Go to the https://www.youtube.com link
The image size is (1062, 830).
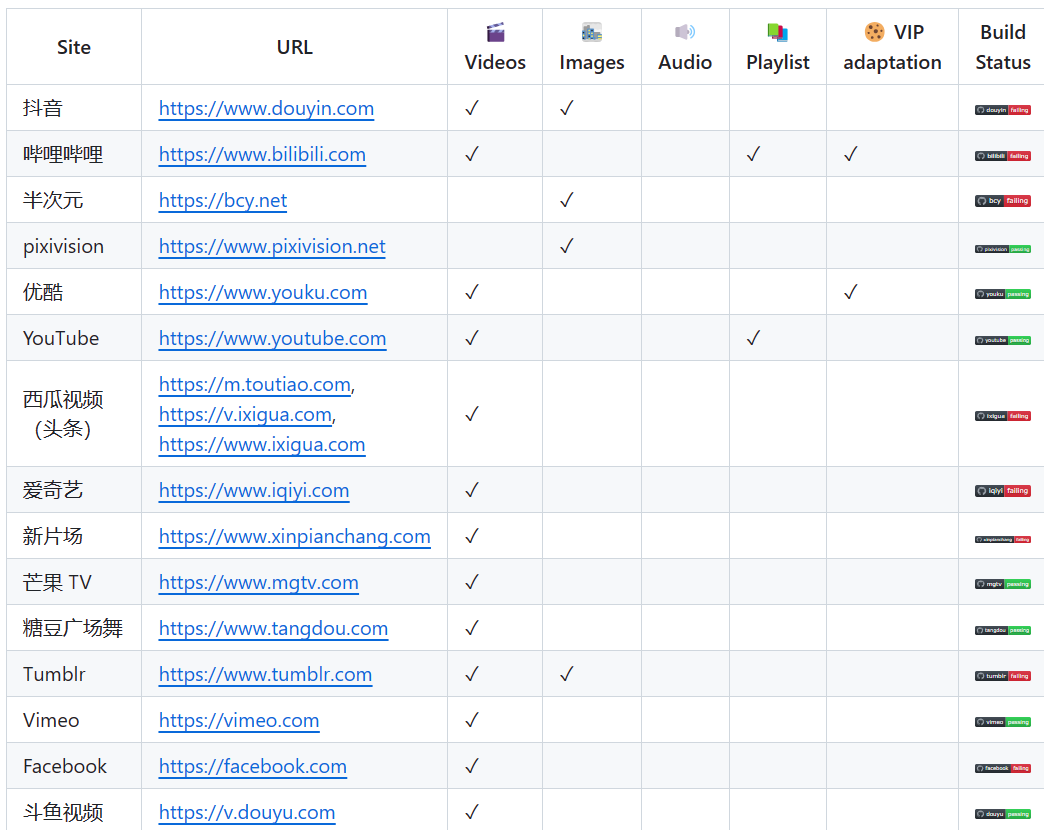[272, 339]
